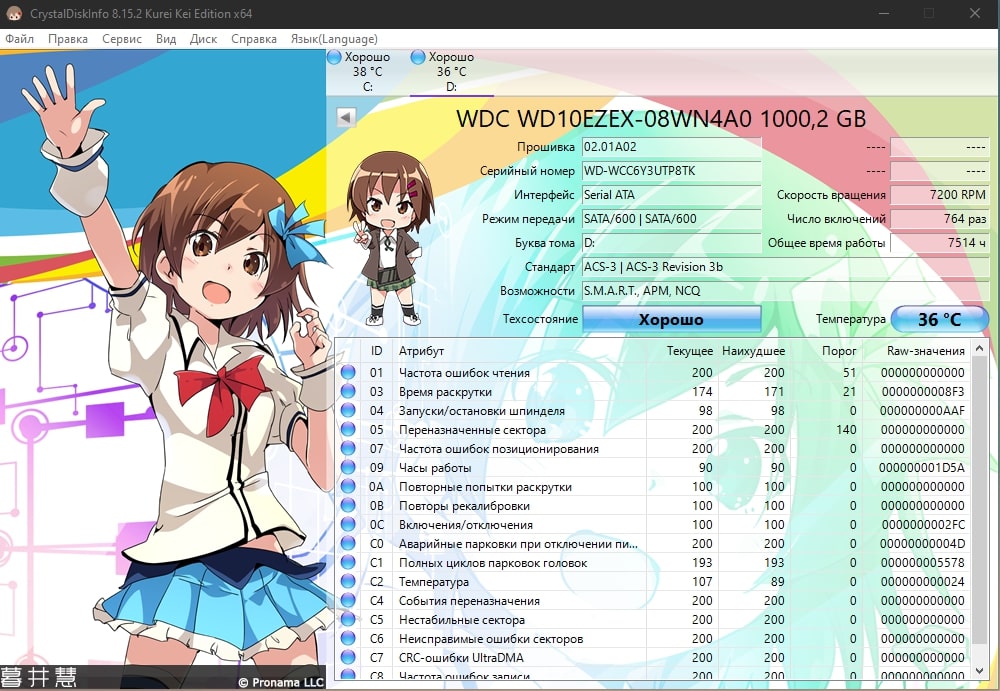Click status orb beside Reallocated Sectors row 05
The height and width of the screenshot is (691, 1000).
tap(348, 430)
